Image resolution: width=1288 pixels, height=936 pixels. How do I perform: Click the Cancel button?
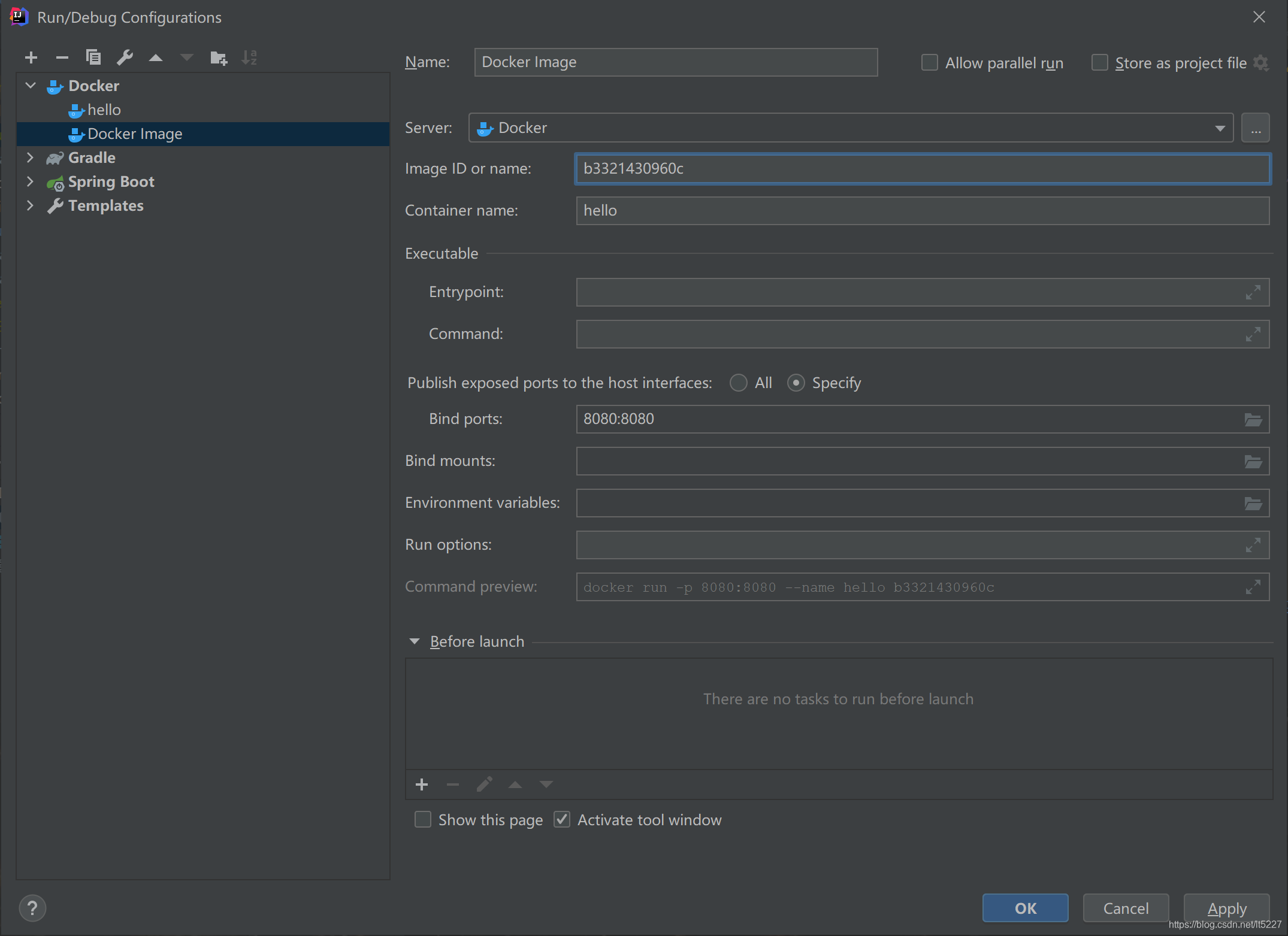point(1125,908)
